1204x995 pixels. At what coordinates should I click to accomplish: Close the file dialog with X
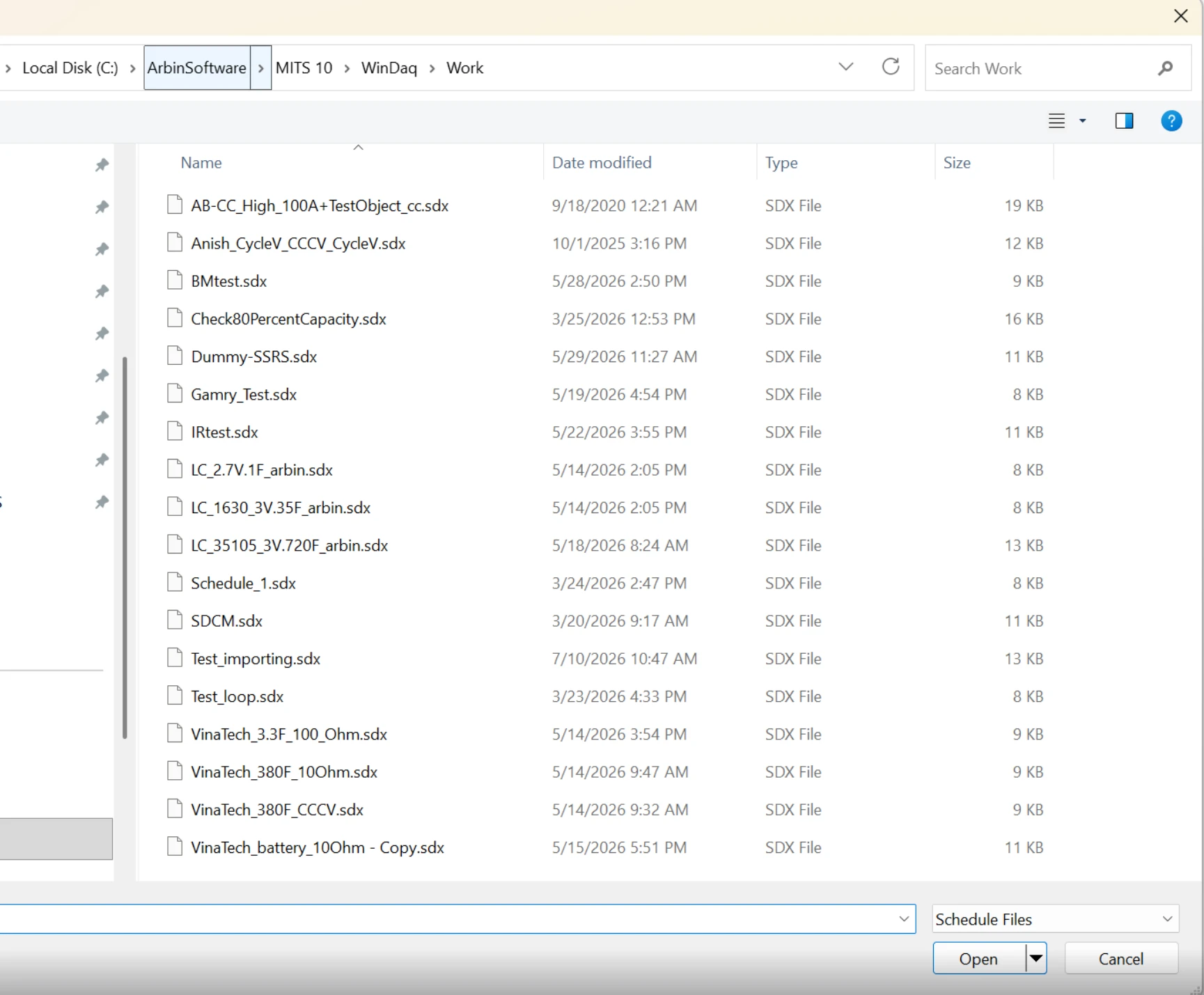tap(1181, 16)
